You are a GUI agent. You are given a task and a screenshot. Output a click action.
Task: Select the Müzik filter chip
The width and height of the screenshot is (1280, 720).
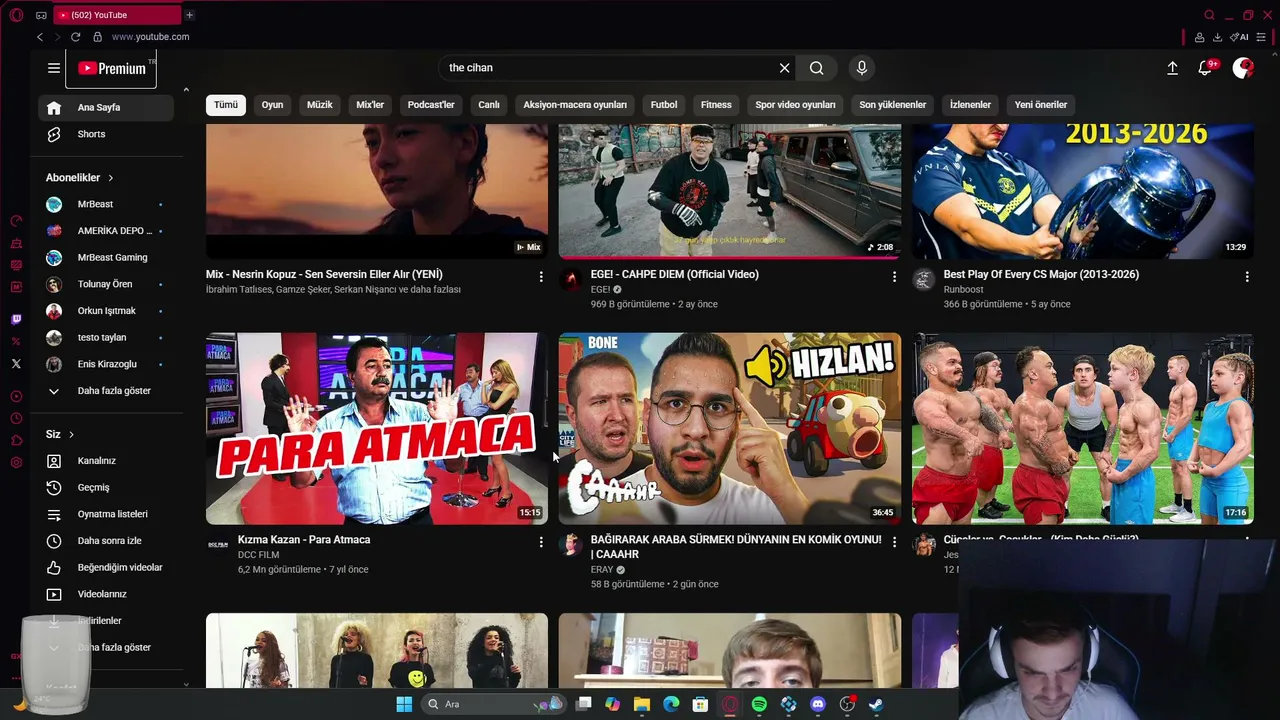[x=320, y=105]
